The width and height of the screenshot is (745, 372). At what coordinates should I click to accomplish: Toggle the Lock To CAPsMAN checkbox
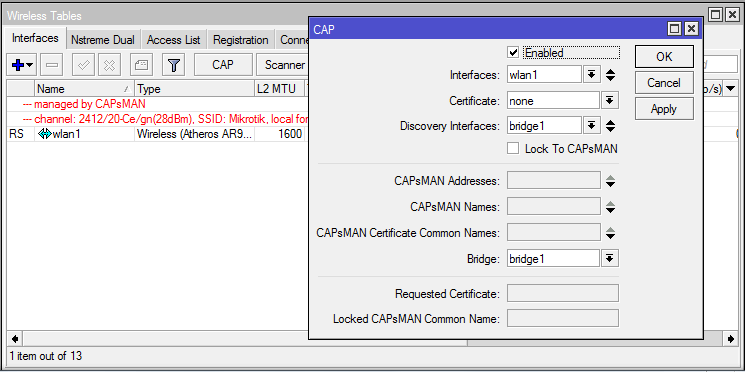click(513, 149)
